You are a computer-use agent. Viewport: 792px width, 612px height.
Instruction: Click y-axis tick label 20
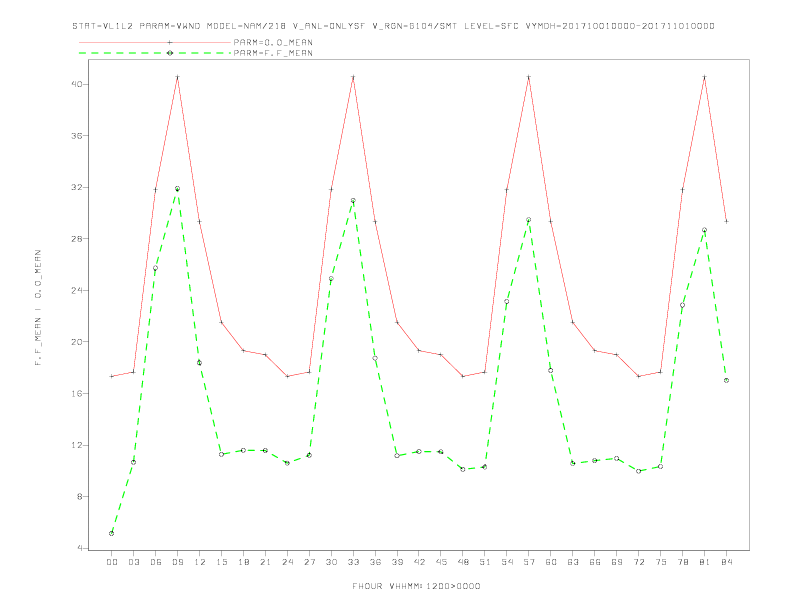tap(77, 342)
